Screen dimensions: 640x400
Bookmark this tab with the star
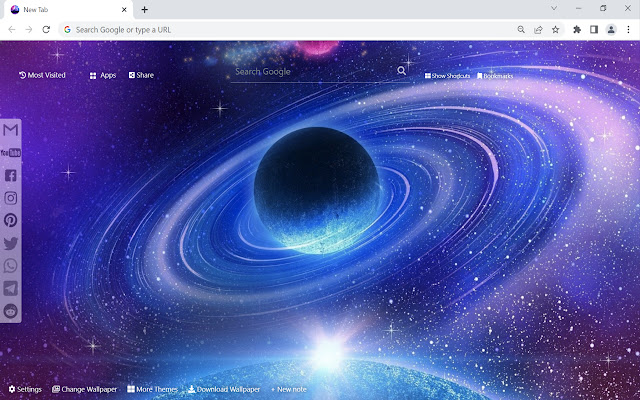(556, 29)
